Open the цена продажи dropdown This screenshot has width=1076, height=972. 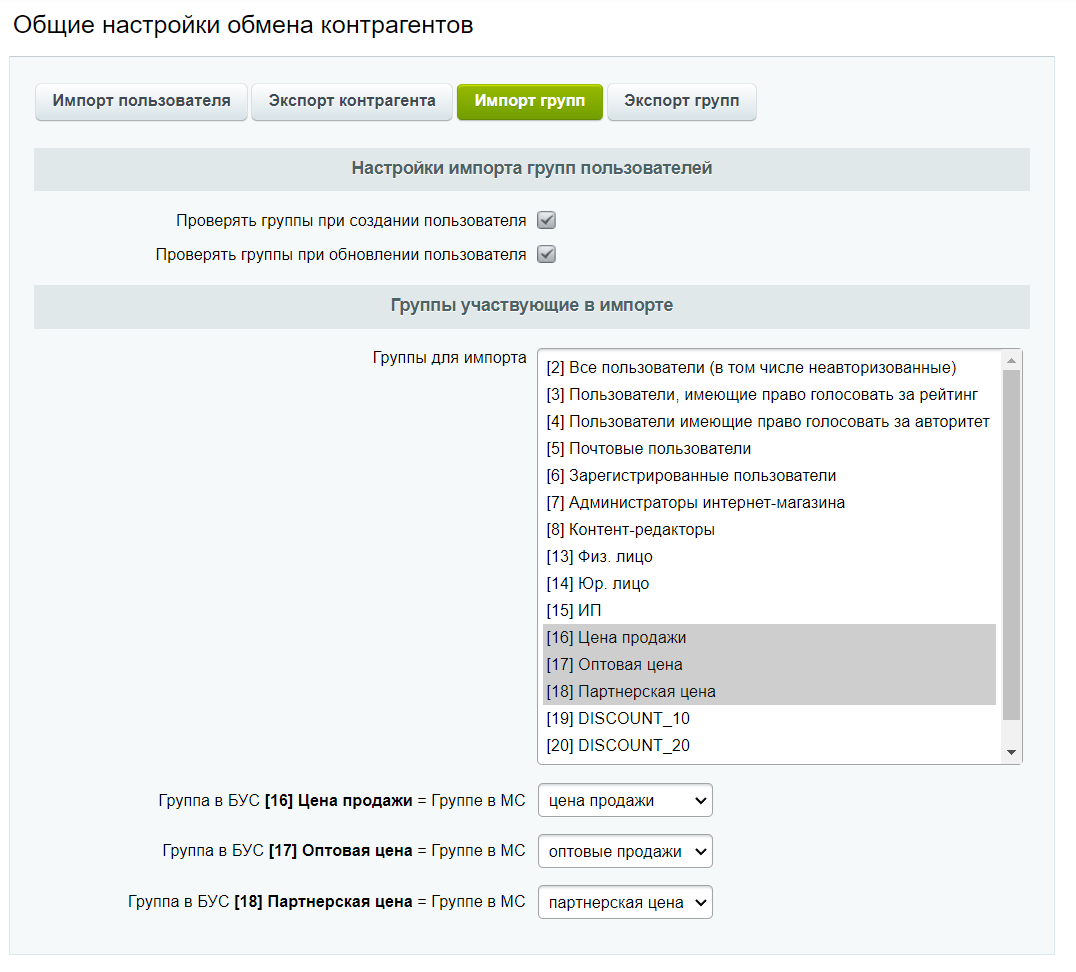624,800
